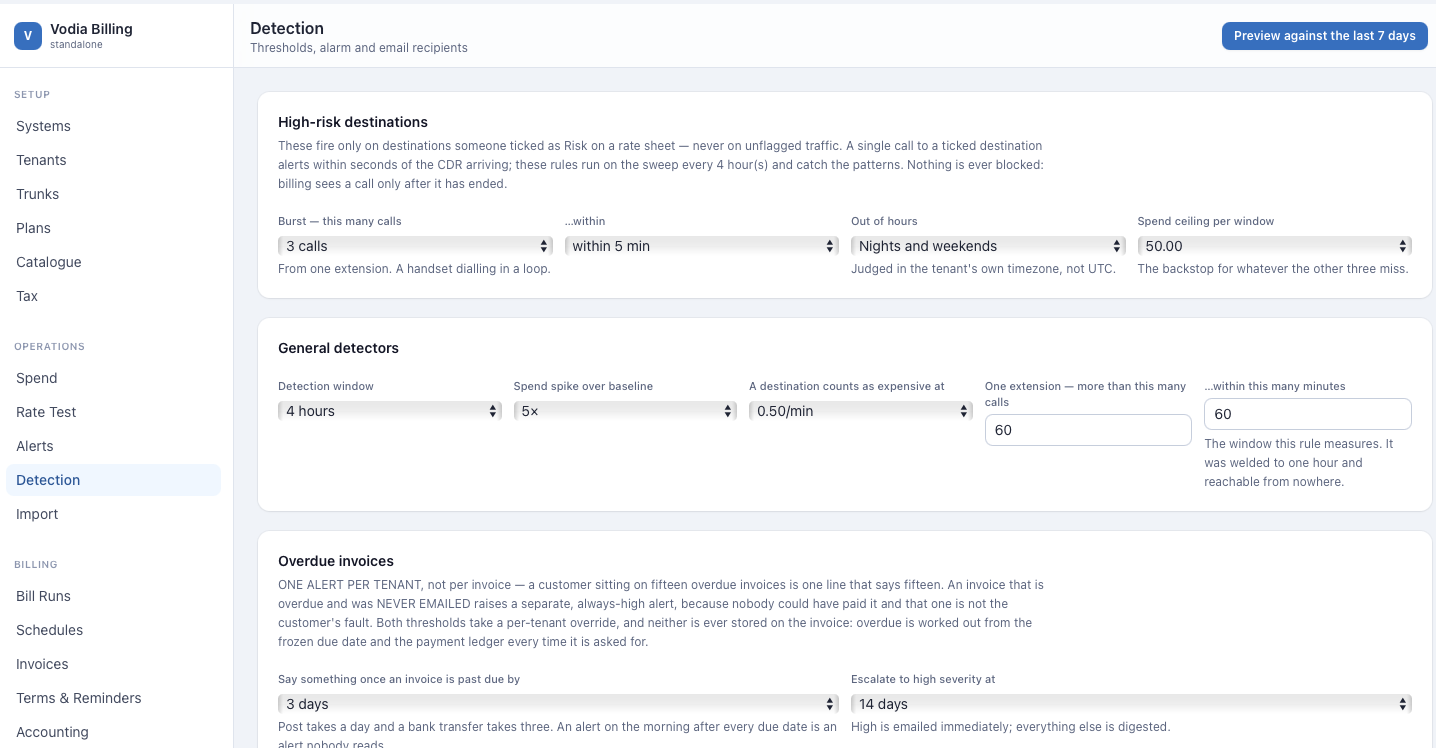Open the Alerts page

click(113, 446)
